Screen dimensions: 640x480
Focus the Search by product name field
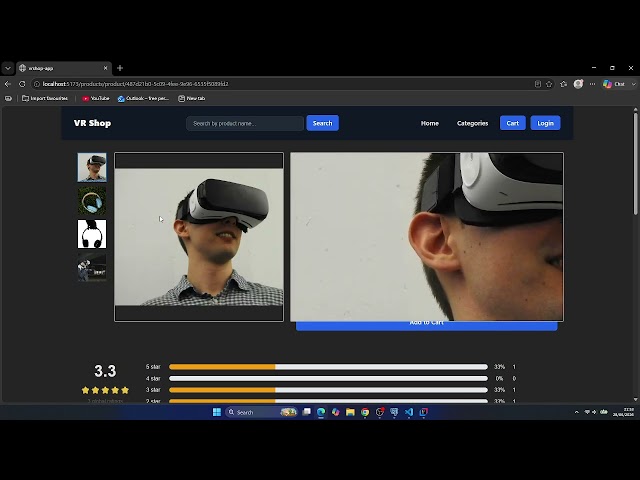point(245,123)
